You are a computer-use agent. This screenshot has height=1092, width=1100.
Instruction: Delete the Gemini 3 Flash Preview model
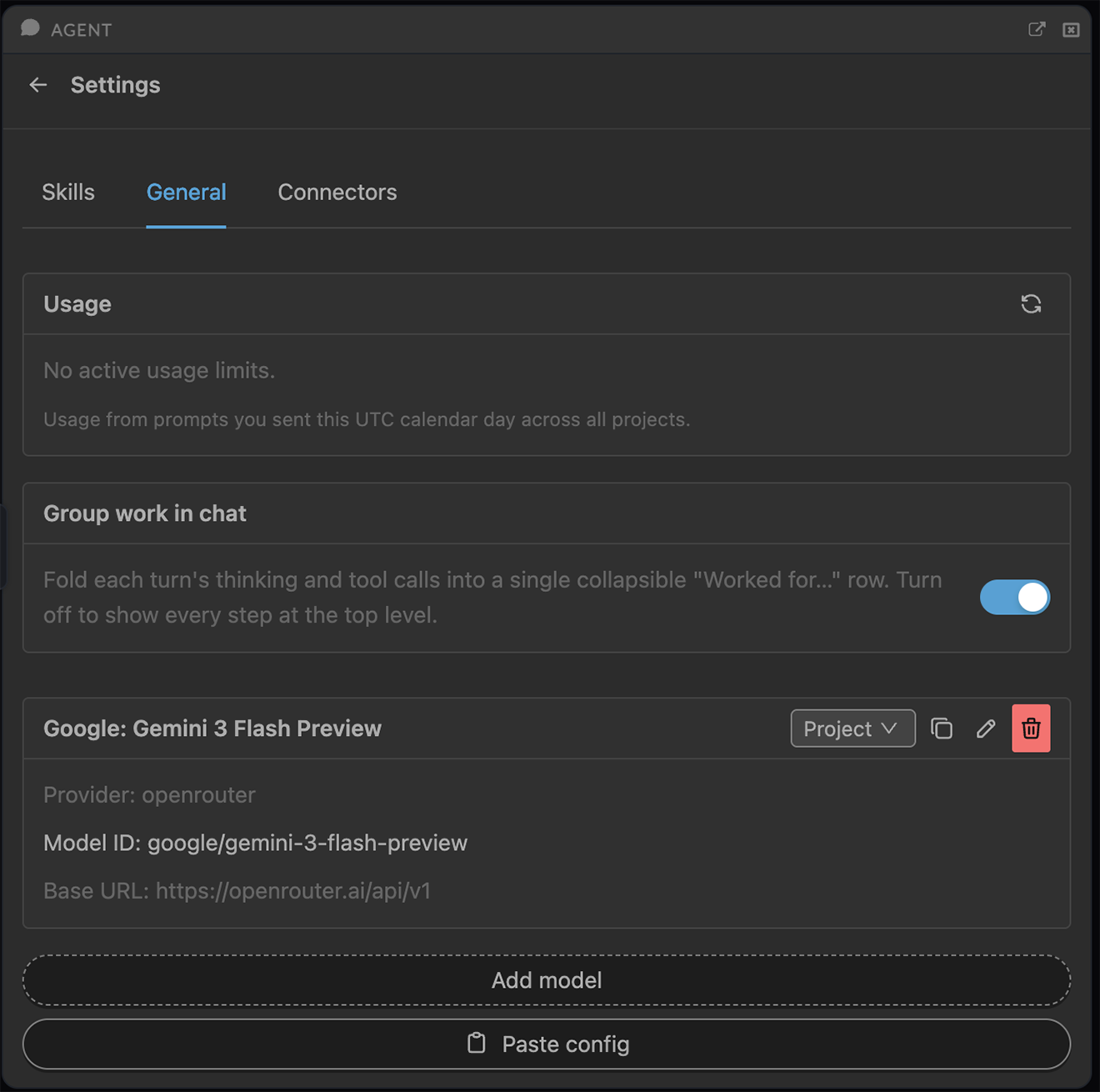click(1031, 729)
